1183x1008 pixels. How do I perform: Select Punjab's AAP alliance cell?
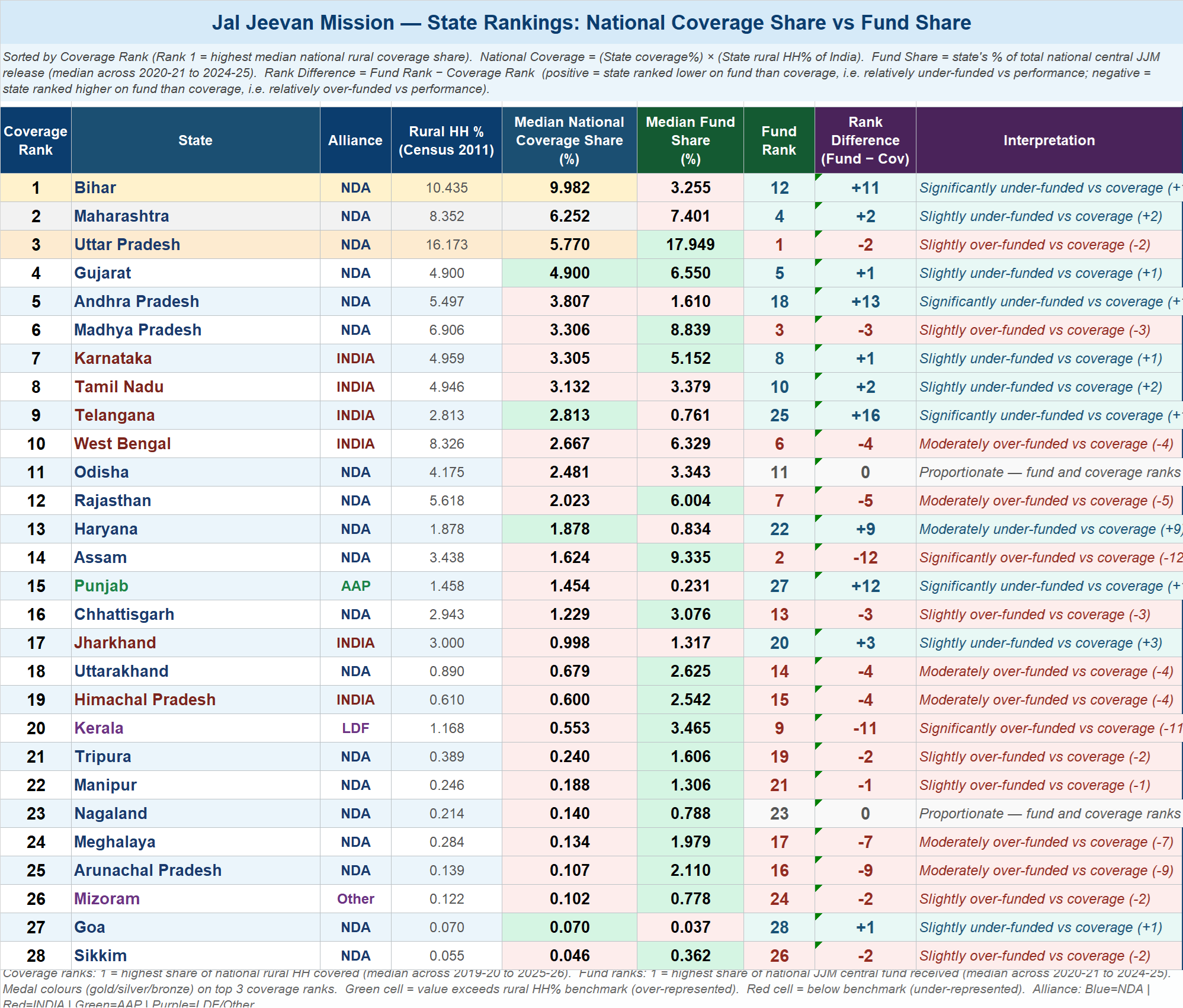click(355, 586)
